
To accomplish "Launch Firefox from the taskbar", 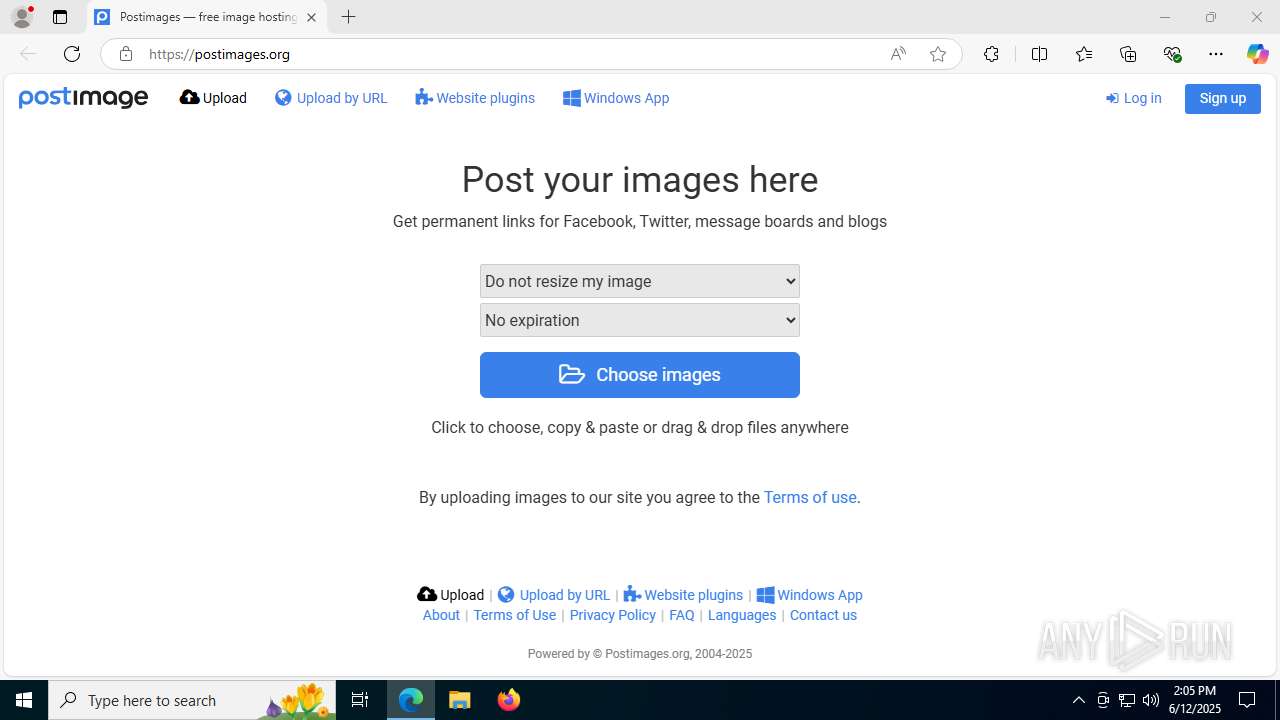I will (x=509, y=700).
